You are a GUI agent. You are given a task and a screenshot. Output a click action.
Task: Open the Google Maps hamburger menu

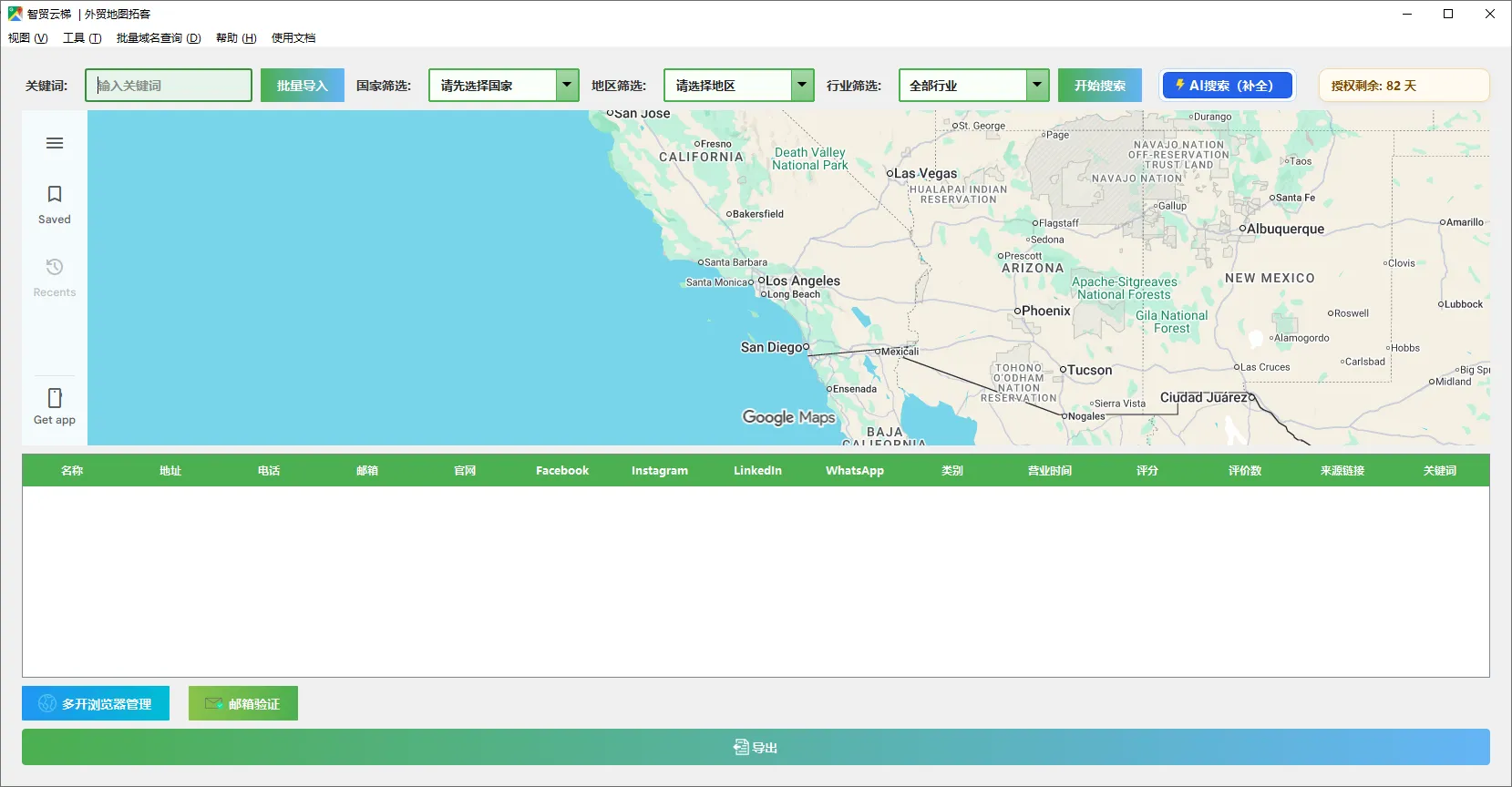click(x=55, y=143)
